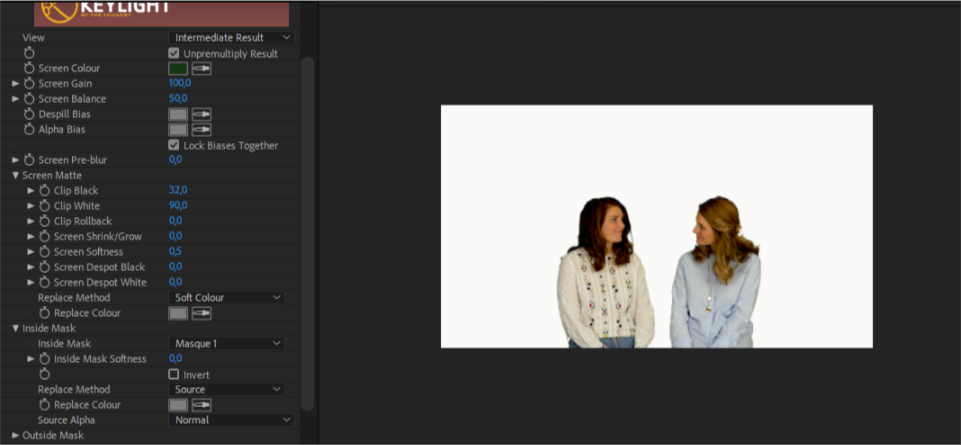Open the View dropdown showing Intermediate Result

point(229,38)
